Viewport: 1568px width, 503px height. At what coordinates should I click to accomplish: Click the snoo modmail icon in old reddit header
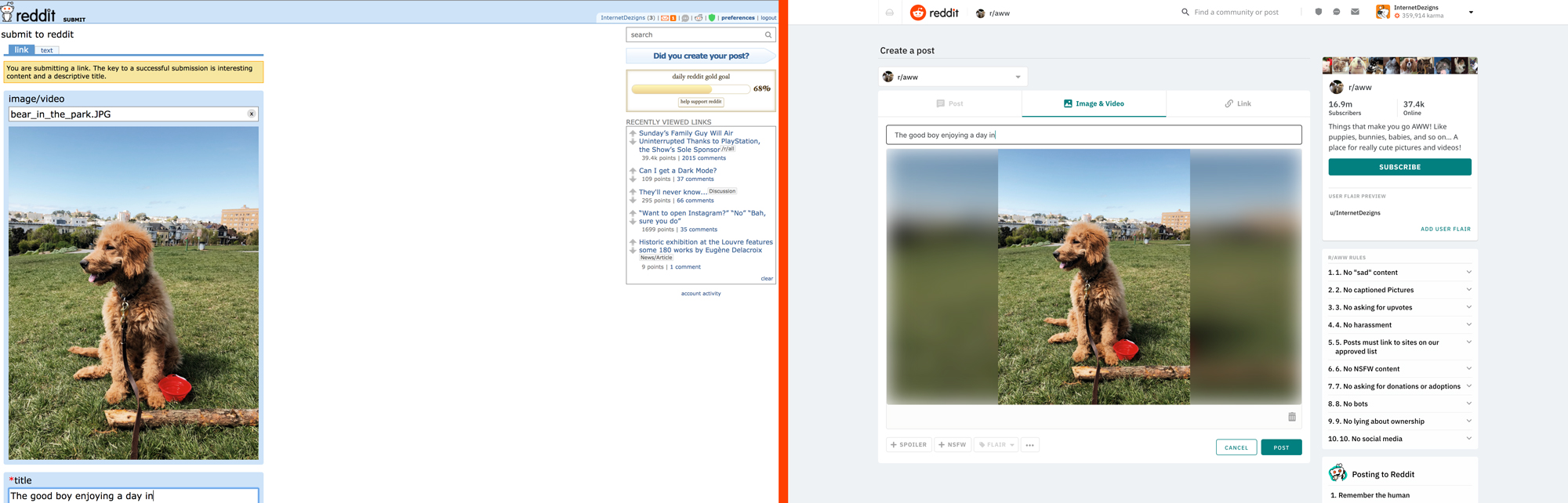tap(699, 18)
